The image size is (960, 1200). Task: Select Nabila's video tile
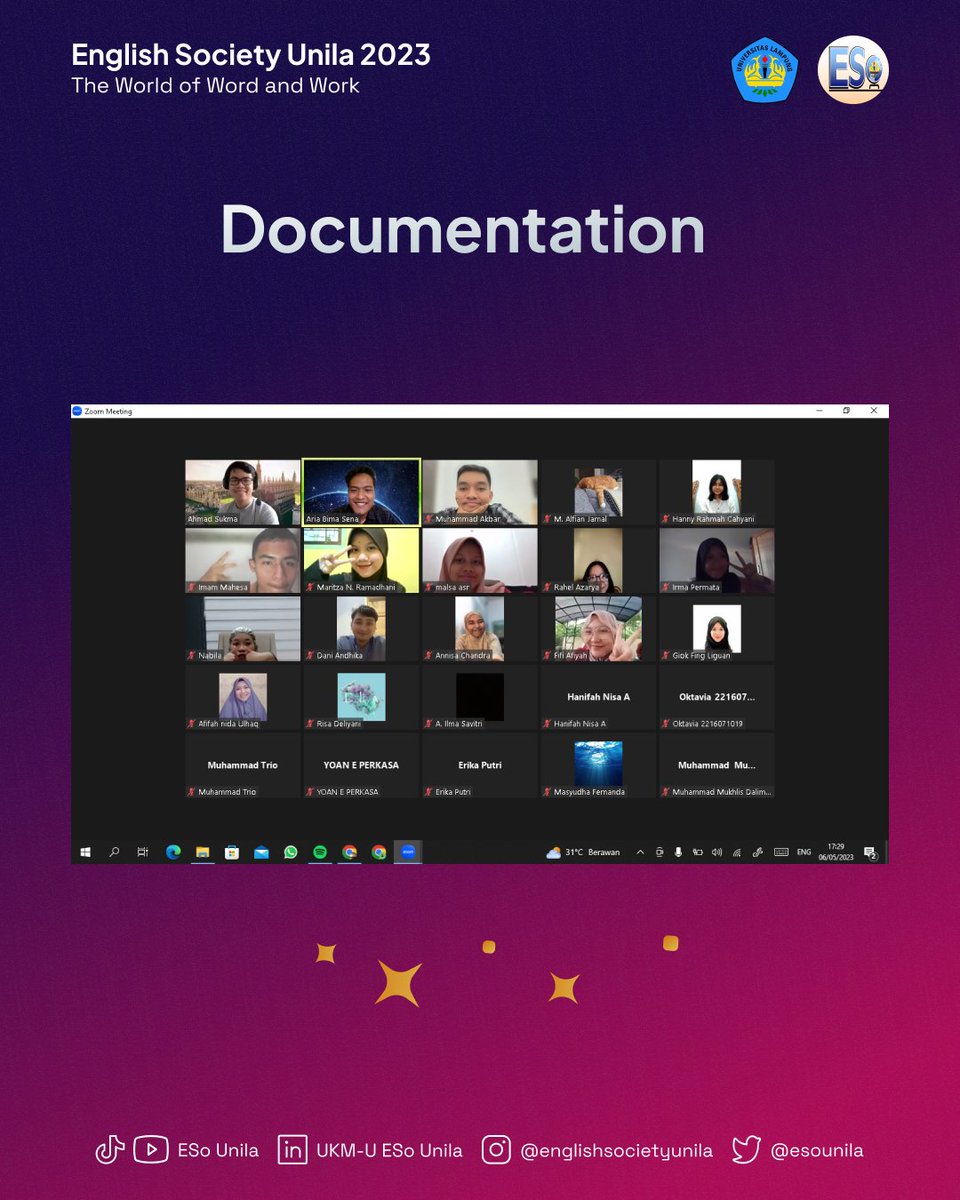coord(243,629)
